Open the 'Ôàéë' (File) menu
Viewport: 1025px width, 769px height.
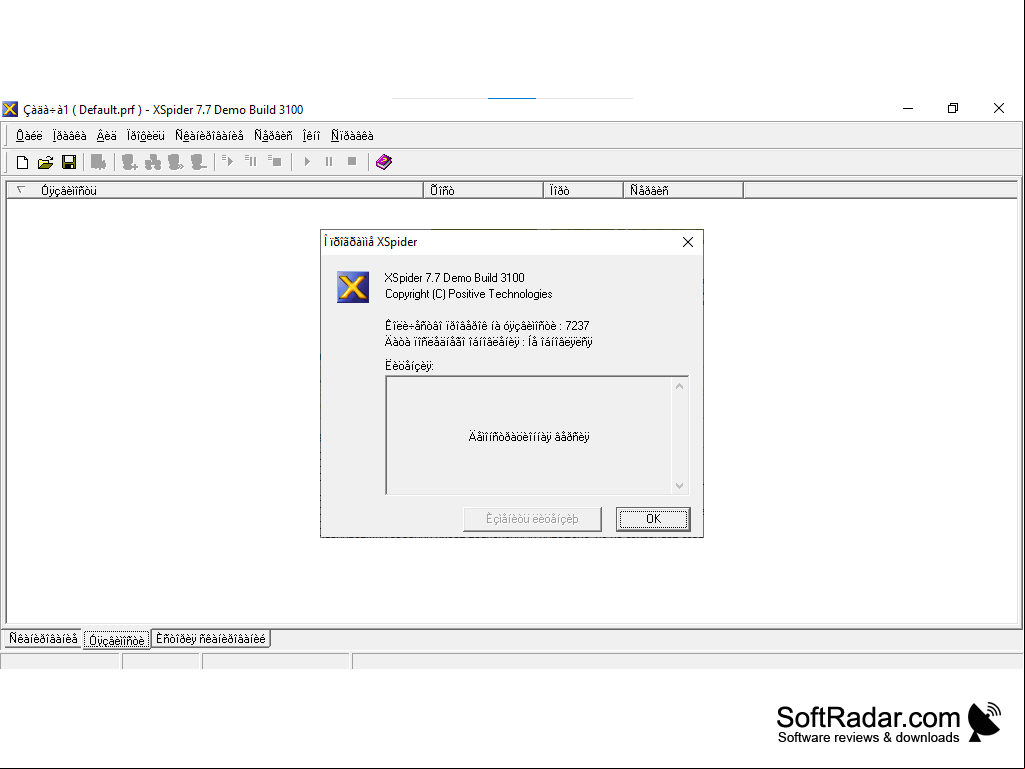pos(29,135)
